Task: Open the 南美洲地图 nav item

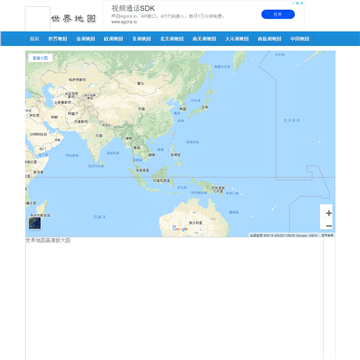Action: point(204,39)
